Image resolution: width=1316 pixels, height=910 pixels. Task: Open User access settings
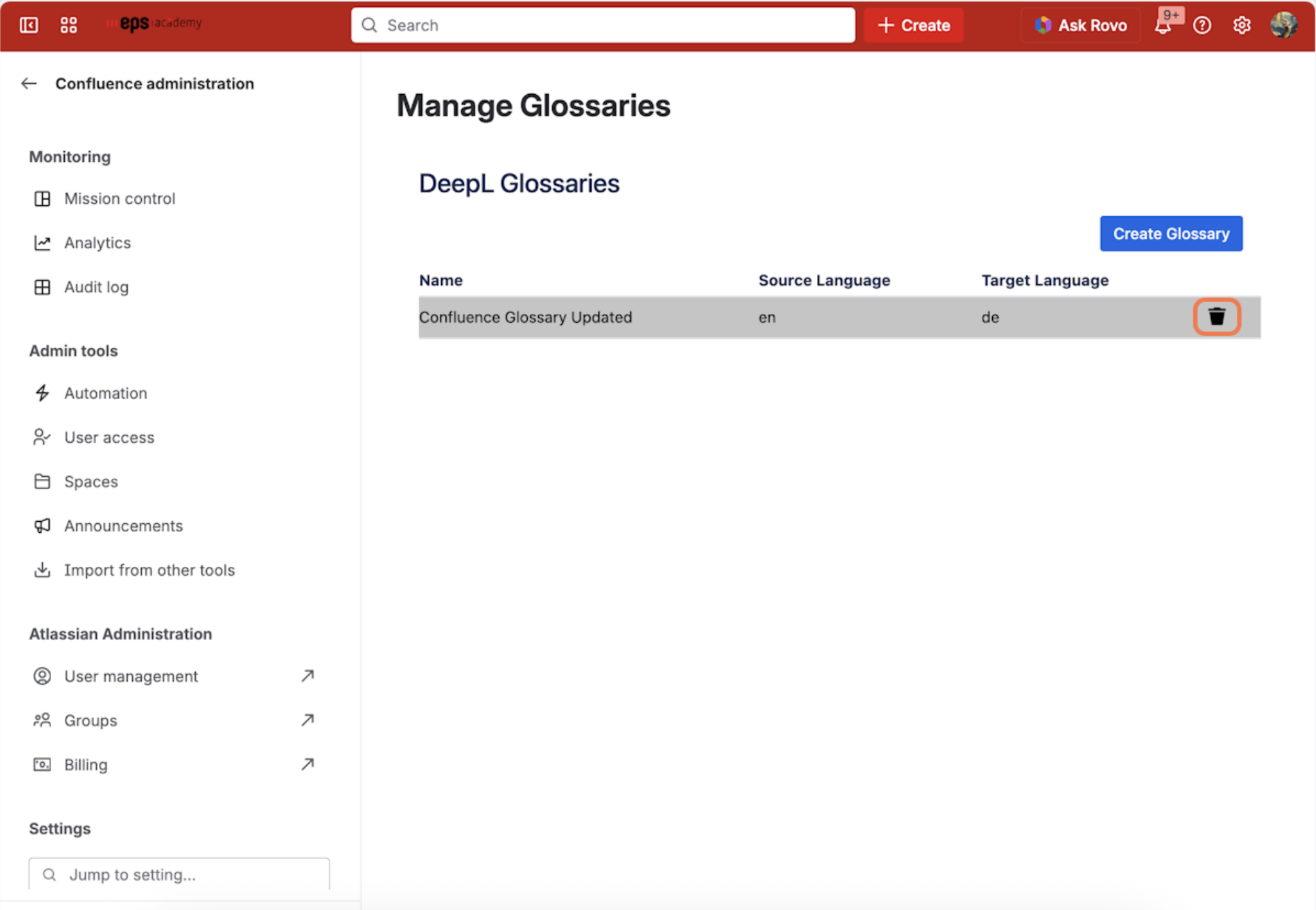click(109, 437)
